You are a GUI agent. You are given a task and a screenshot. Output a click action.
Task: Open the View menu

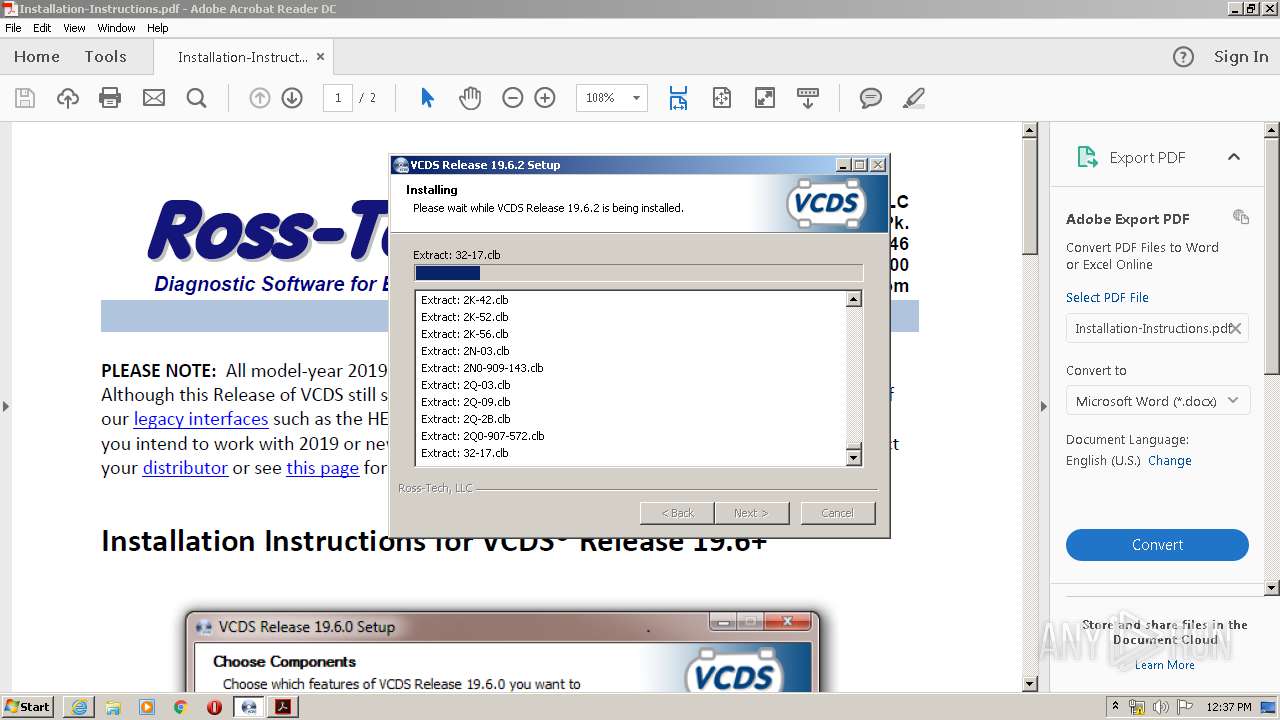coord(74,28)
